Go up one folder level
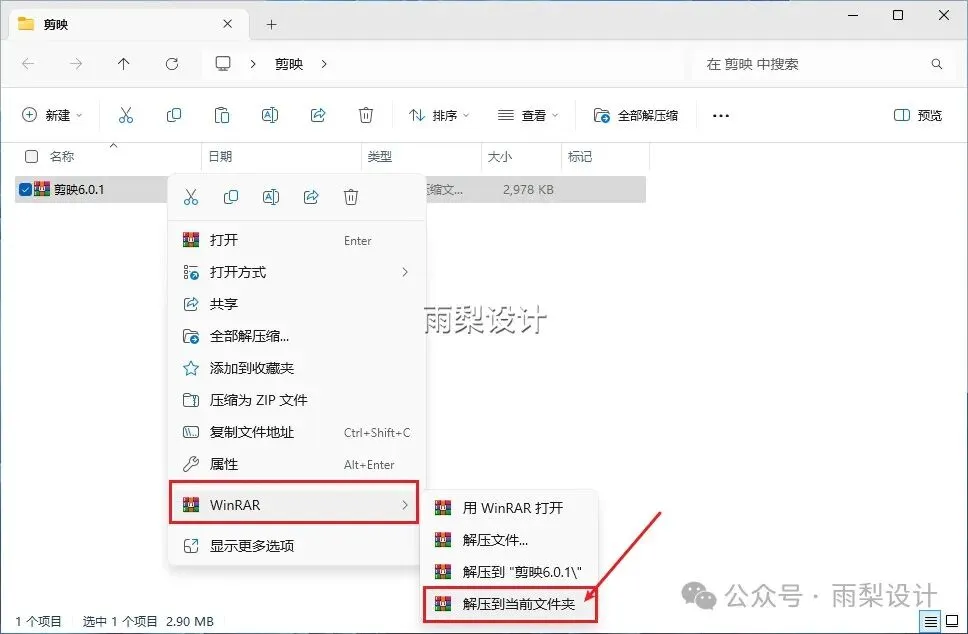Image resolution: width=968 pixels, height=634 pixels. (x=123, y=64)
